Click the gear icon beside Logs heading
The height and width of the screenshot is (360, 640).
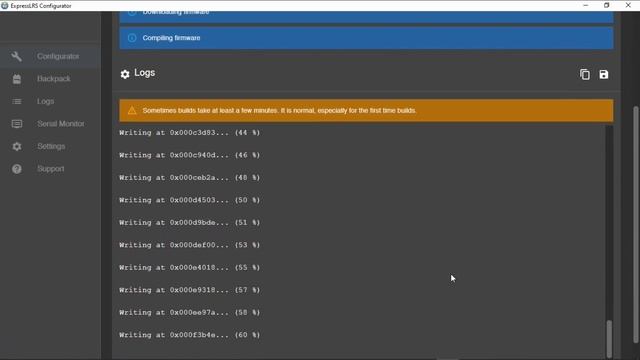[125, 74]
